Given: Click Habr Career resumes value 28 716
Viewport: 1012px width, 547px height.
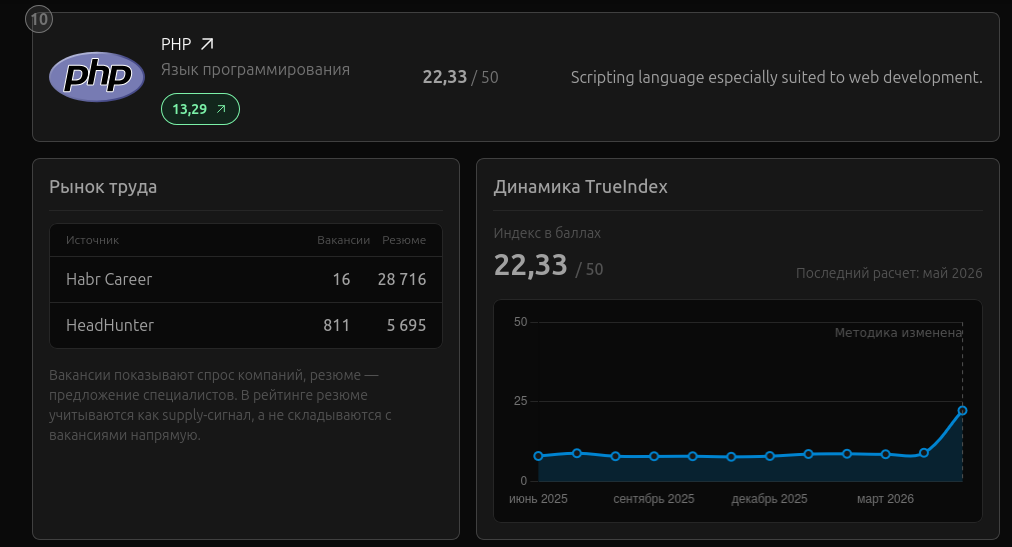Looking at the screenshot, I should pos(402,279).
